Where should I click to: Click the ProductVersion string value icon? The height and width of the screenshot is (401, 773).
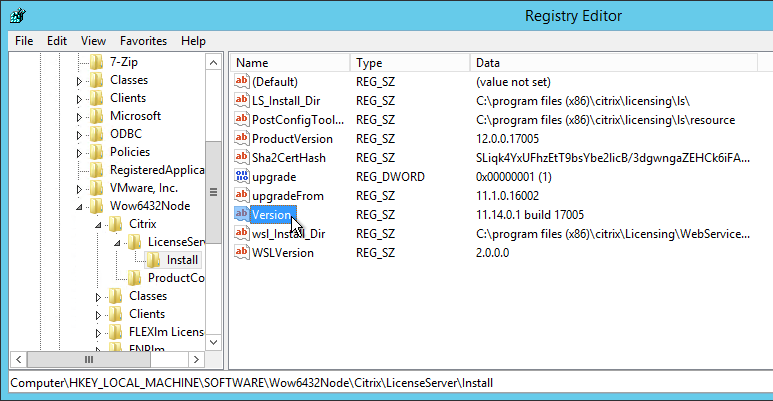[242, 139]
